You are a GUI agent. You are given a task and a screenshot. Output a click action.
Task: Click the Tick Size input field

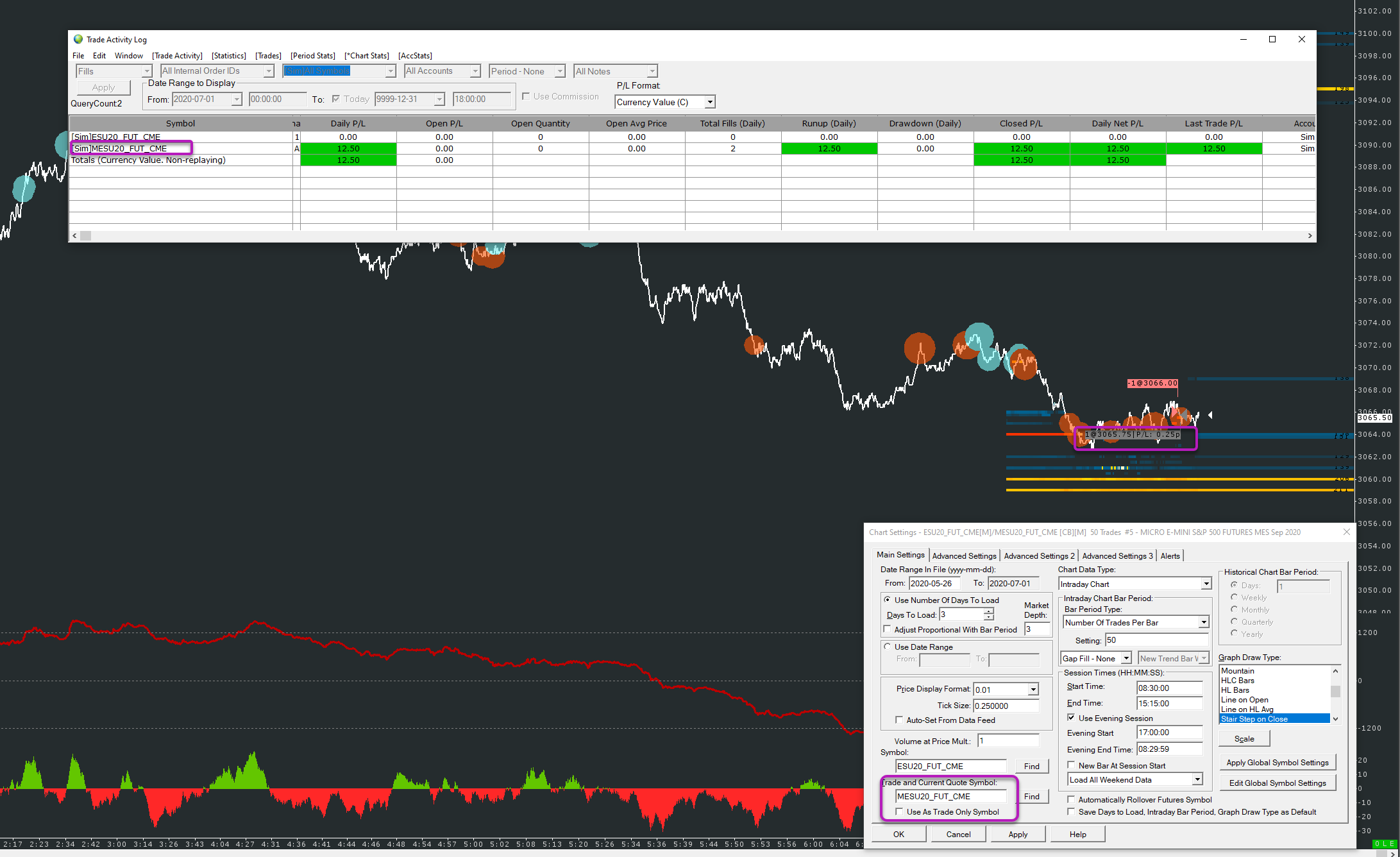point(1006,706)
